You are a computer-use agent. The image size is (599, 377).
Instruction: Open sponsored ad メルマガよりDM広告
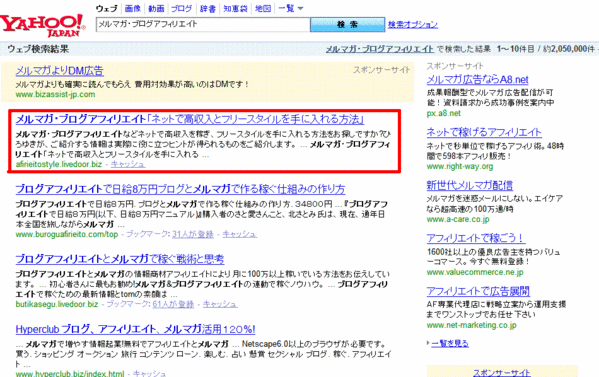pyautogui.click(x=60, y=71)
